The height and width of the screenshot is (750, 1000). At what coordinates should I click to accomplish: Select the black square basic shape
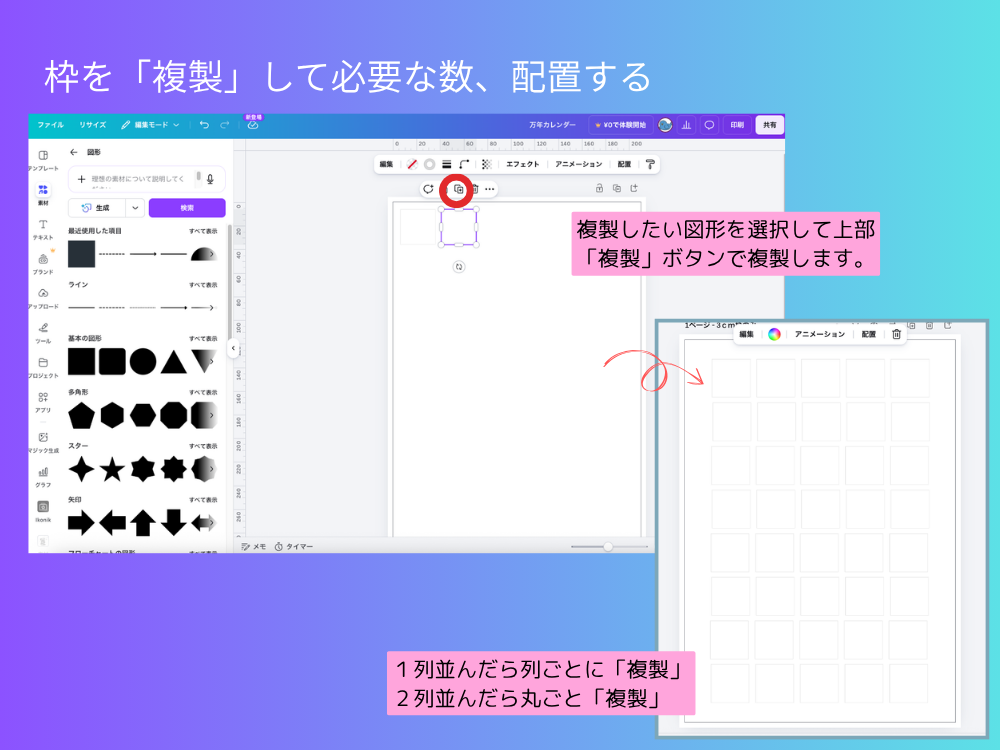pos(82,362)
